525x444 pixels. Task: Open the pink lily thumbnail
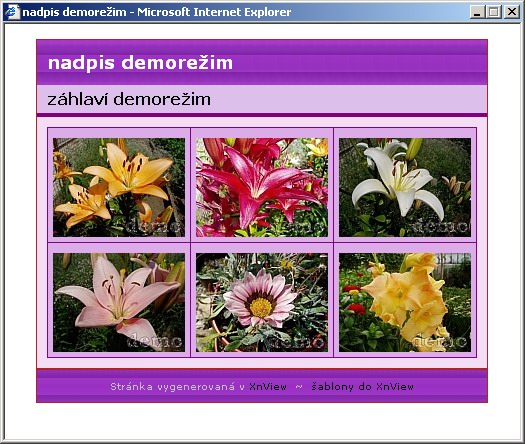119,302
